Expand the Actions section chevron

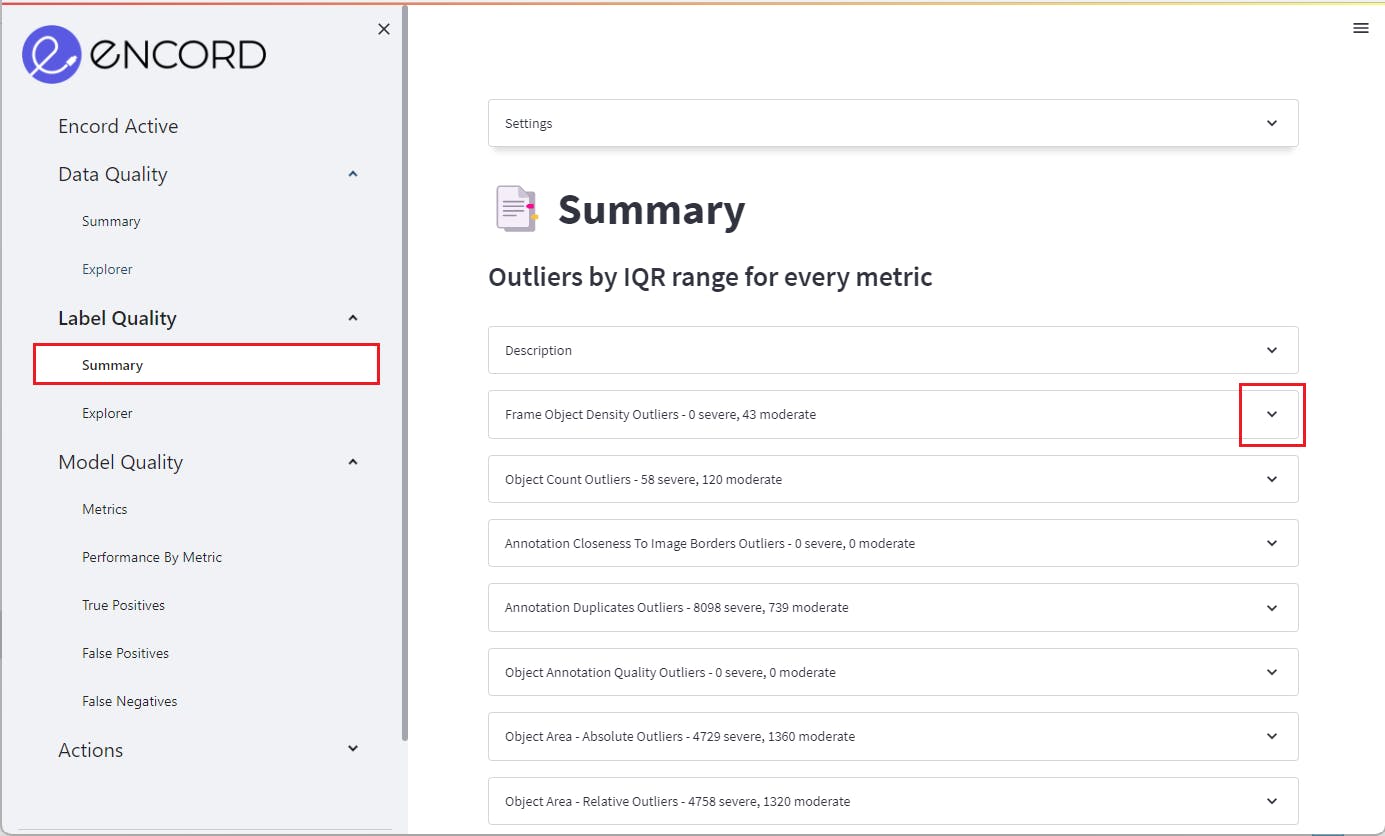(x=352, y=749)
